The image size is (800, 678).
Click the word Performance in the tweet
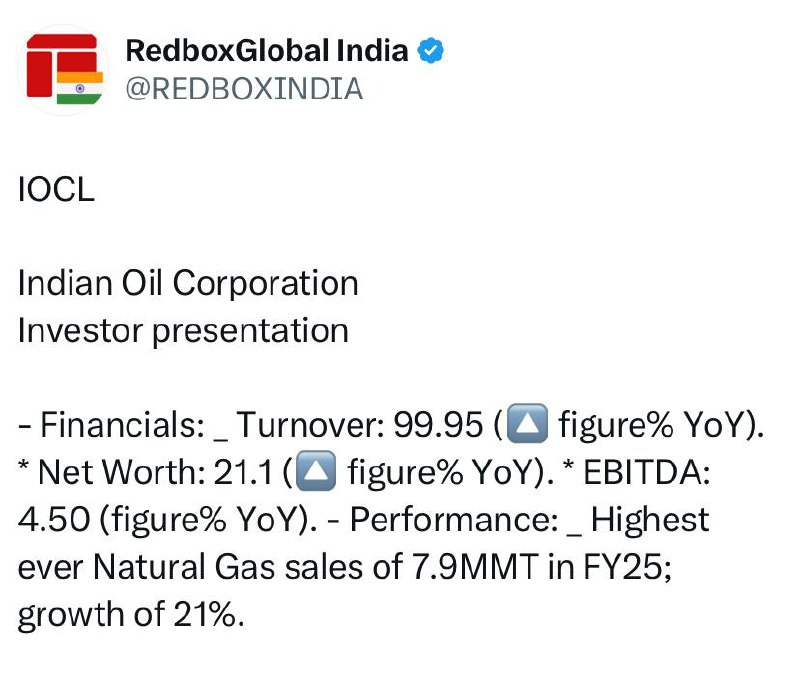tap(454, 519)
